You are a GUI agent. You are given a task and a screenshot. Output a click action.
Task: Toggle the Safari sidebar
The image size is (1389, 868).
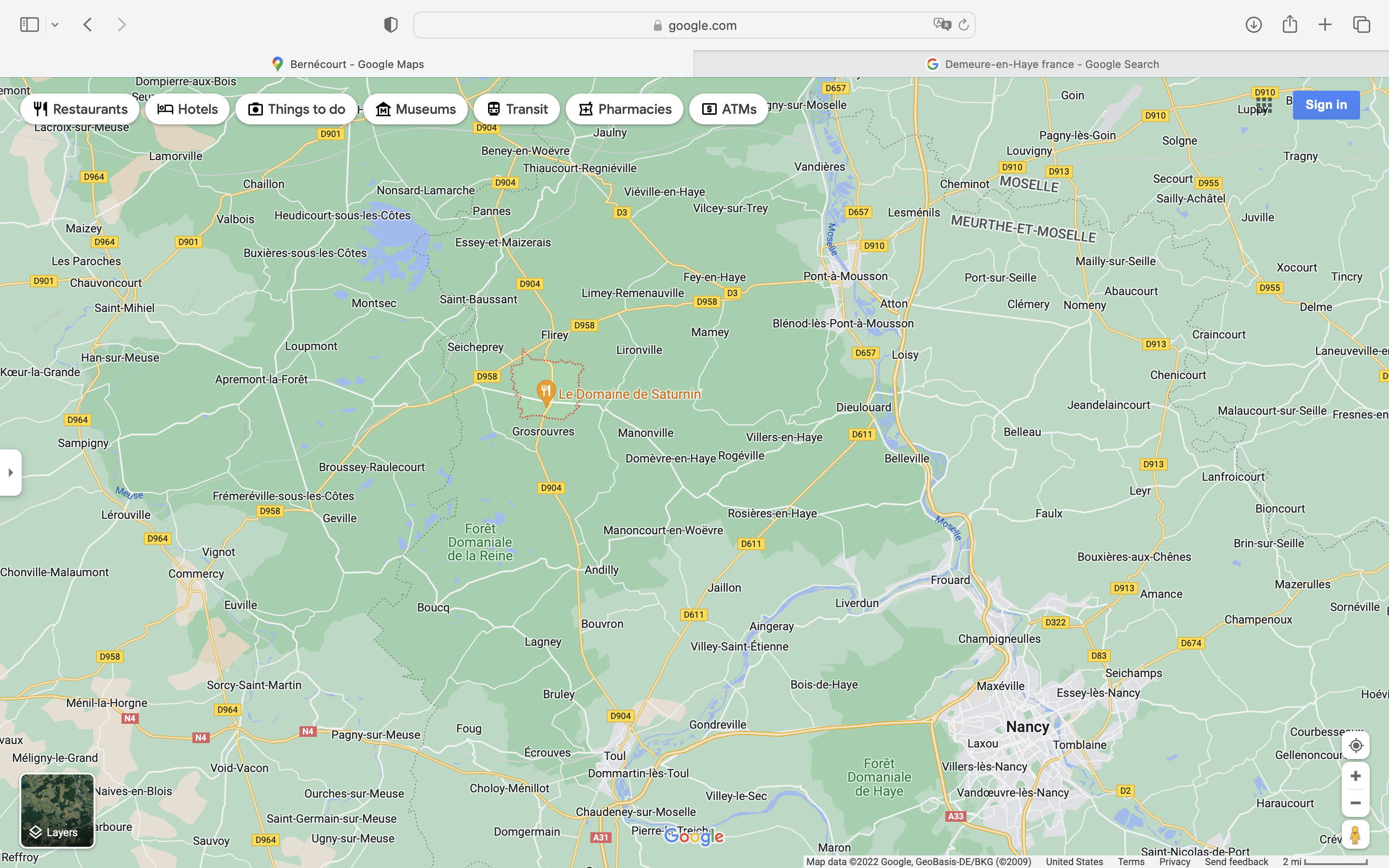29,25
